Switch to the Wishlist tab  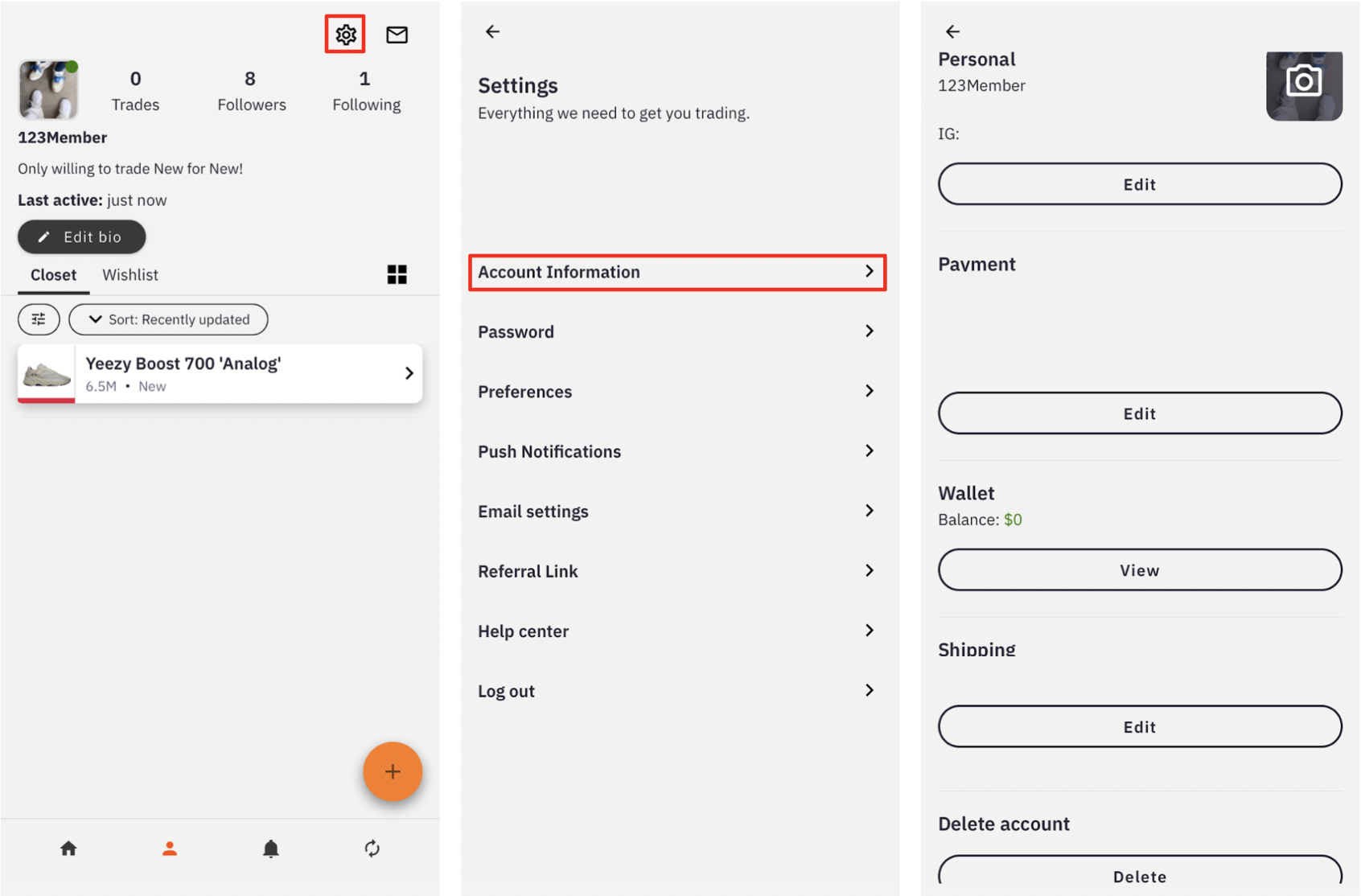(130, 275)
